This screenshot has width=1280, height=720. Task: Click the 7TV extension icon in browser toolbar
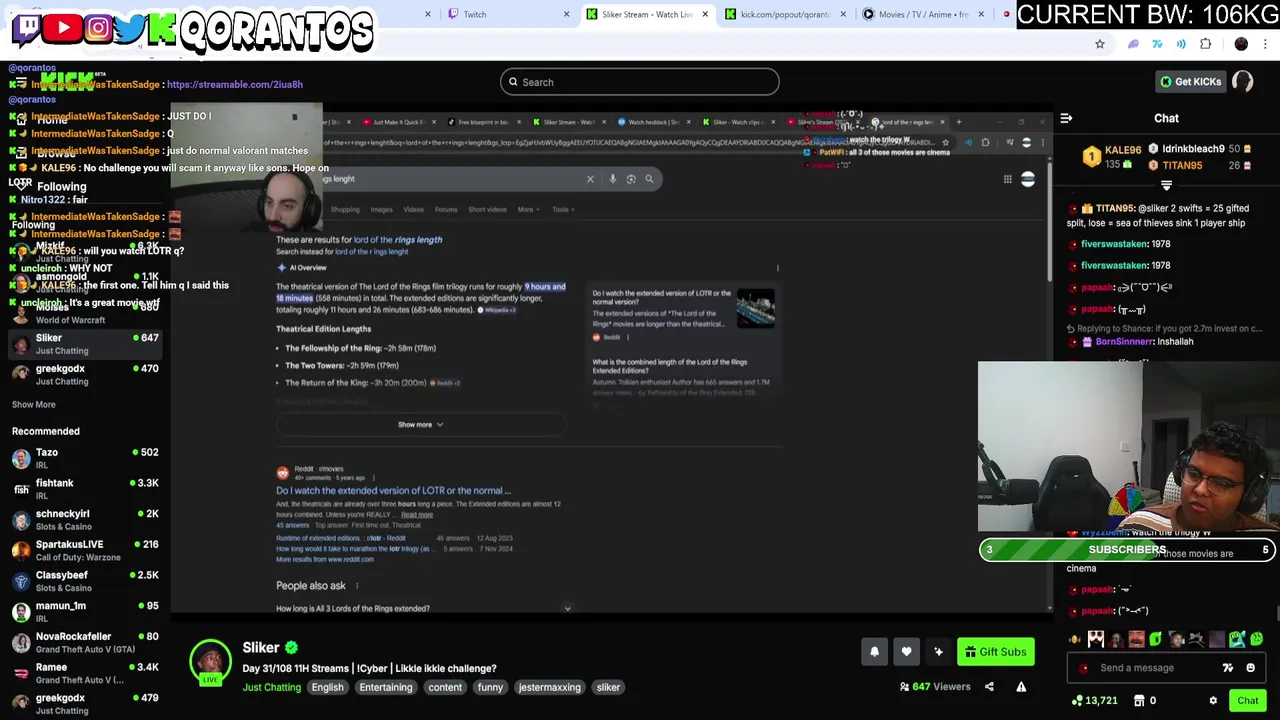click(x=1157, y=44)
